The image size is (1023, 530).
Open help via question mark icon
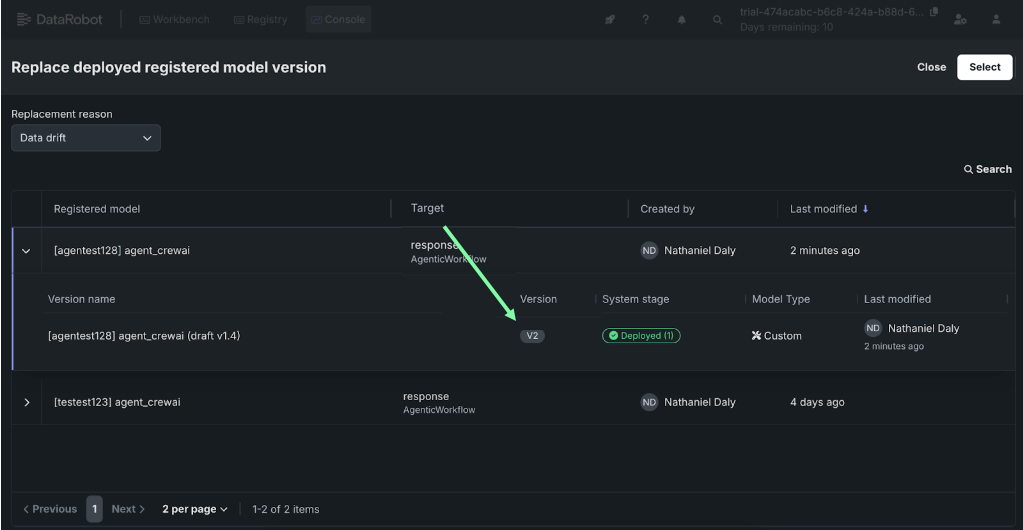click(x=647, y=19)
